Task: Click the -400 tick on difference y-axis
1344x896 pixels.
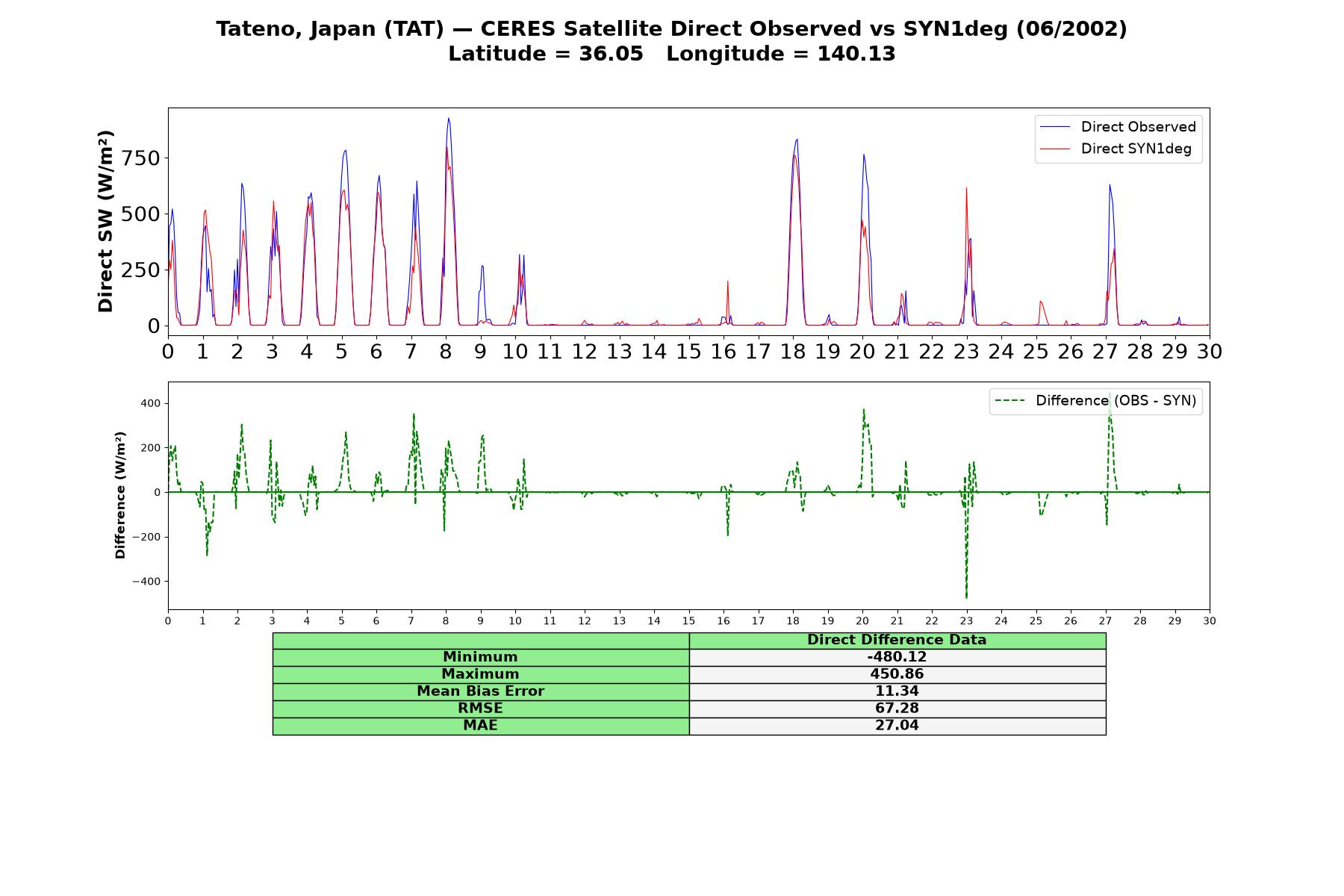Action: tap(146, 582)
